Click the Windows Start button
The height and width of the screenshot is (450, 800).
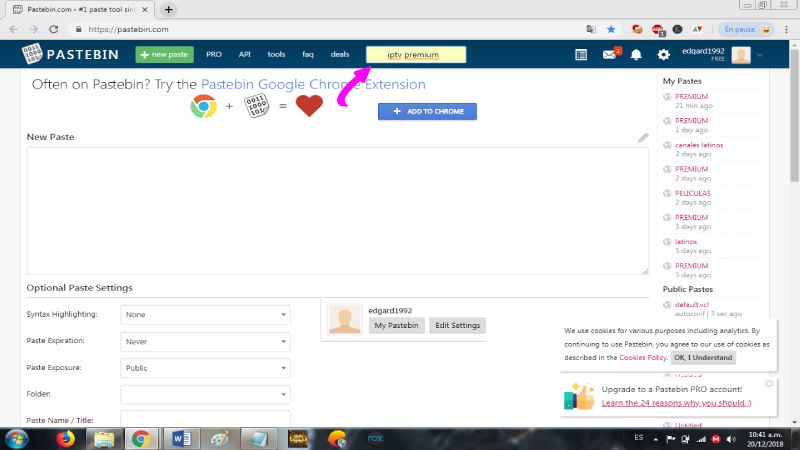click(16, 439)
